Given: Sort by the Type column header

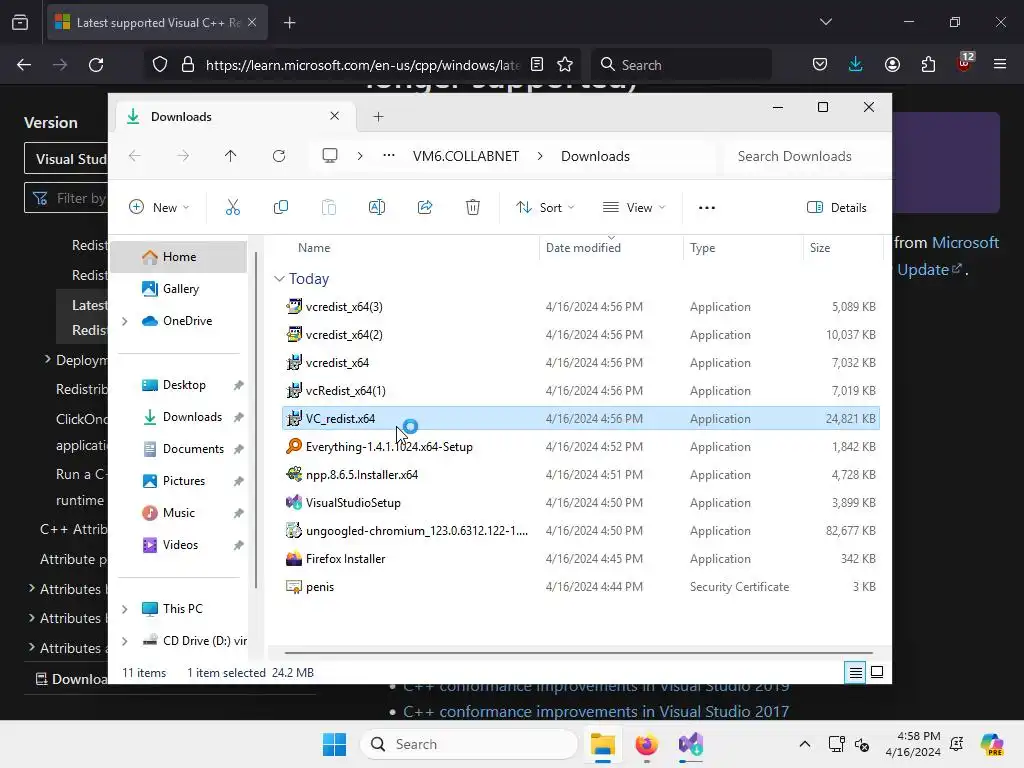Looking at the screenshot, I should [x=703, y=248].
